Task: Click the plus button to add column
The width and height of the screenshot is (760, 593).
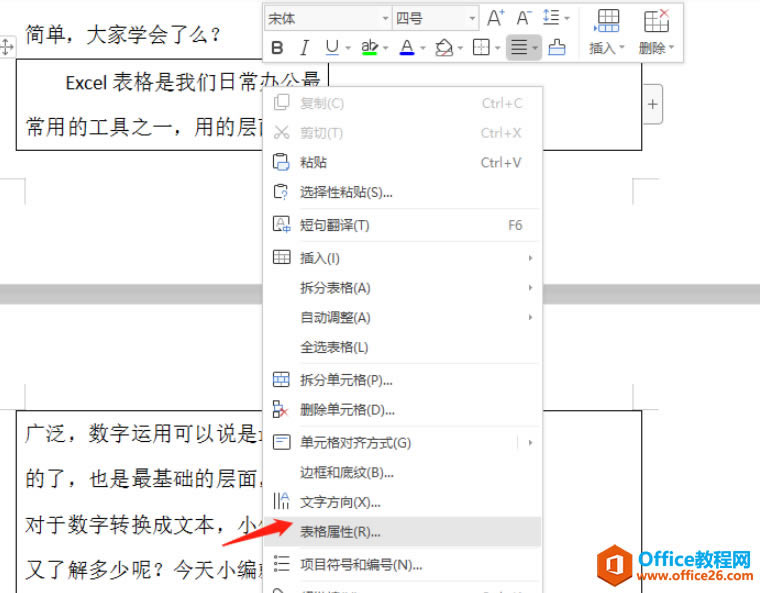Action: point(652,104)
